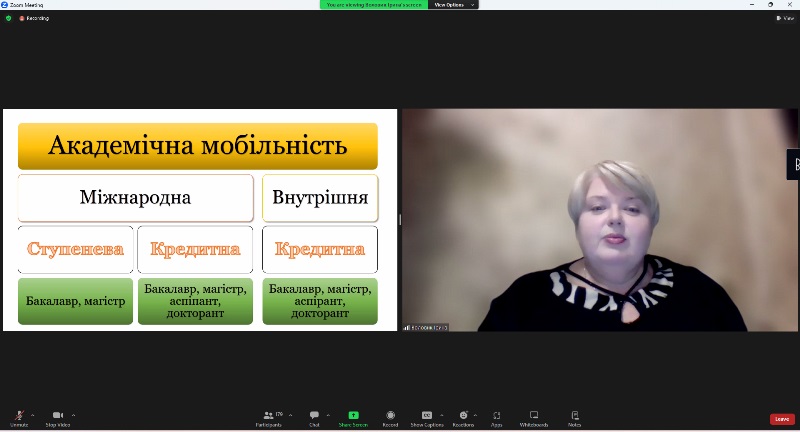The height and width of the screenshot is (432, 800).
Task: Expand Show Captions options arrow
Action: pyautogui.click(x=442, y=415)
